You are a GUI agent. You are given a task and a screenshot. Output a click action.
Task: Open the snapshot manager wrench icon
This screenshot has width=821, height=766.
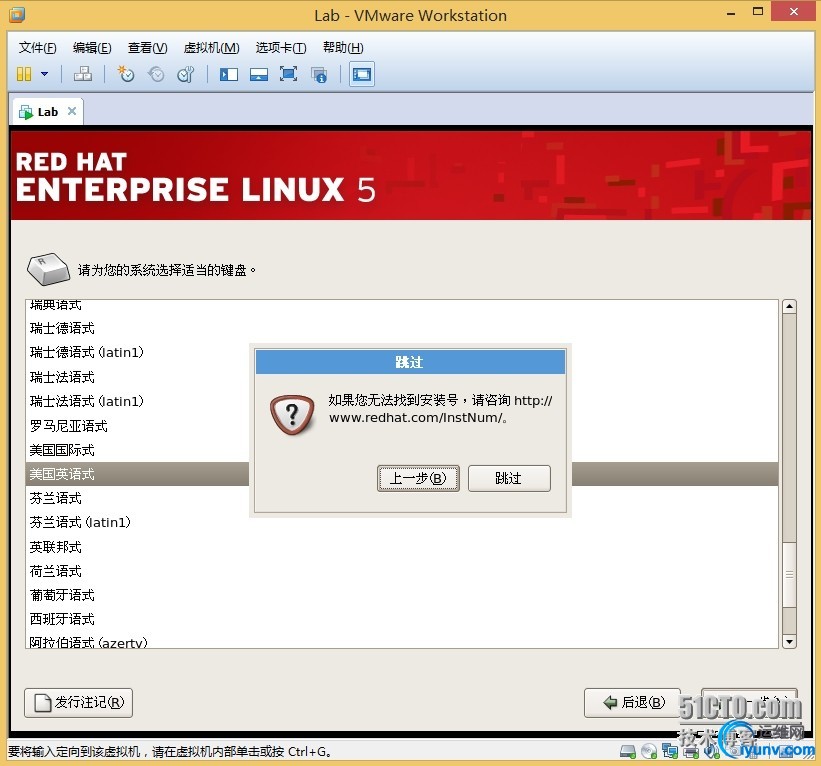coord(185,74)
